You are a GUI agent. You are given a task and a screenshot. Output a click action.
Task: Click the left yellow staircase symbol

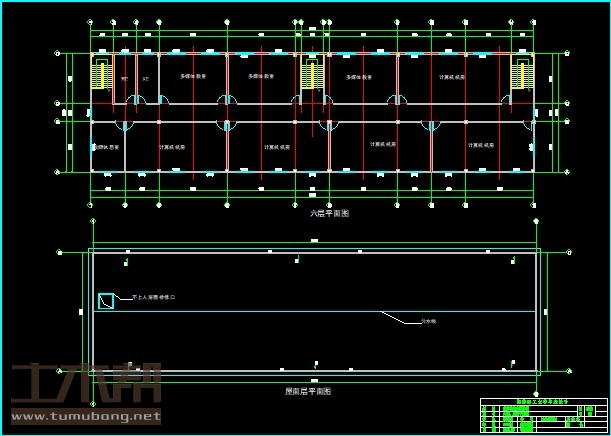(x=101, y=76)
